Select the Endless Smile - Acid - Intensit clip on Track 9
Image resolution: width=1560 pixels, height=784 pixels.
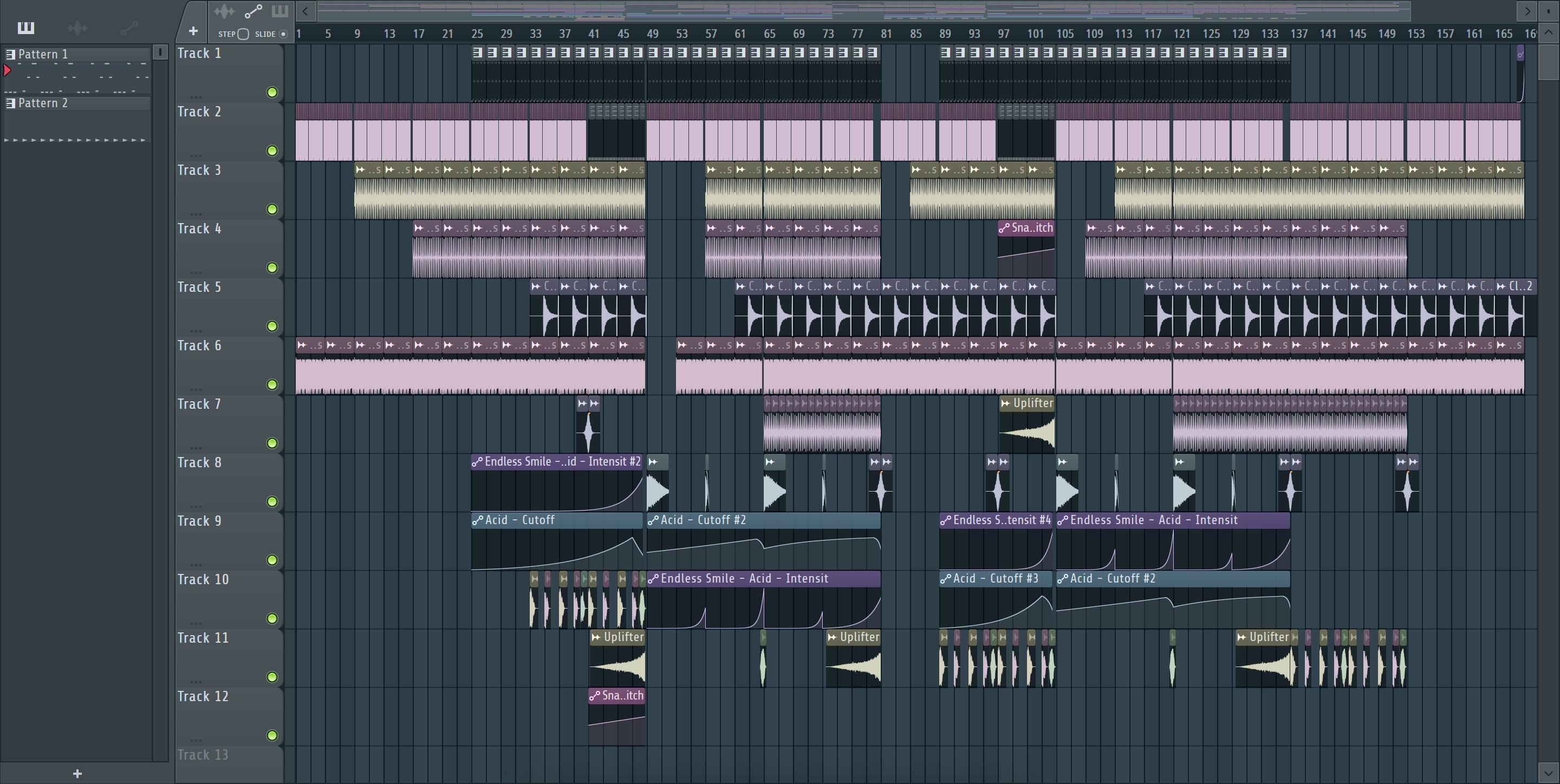pos(1173,541)
